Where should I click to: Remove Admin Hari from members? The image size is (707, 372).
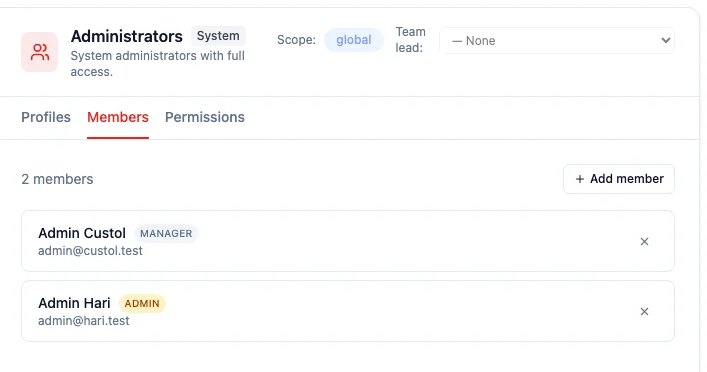[644, 312]
